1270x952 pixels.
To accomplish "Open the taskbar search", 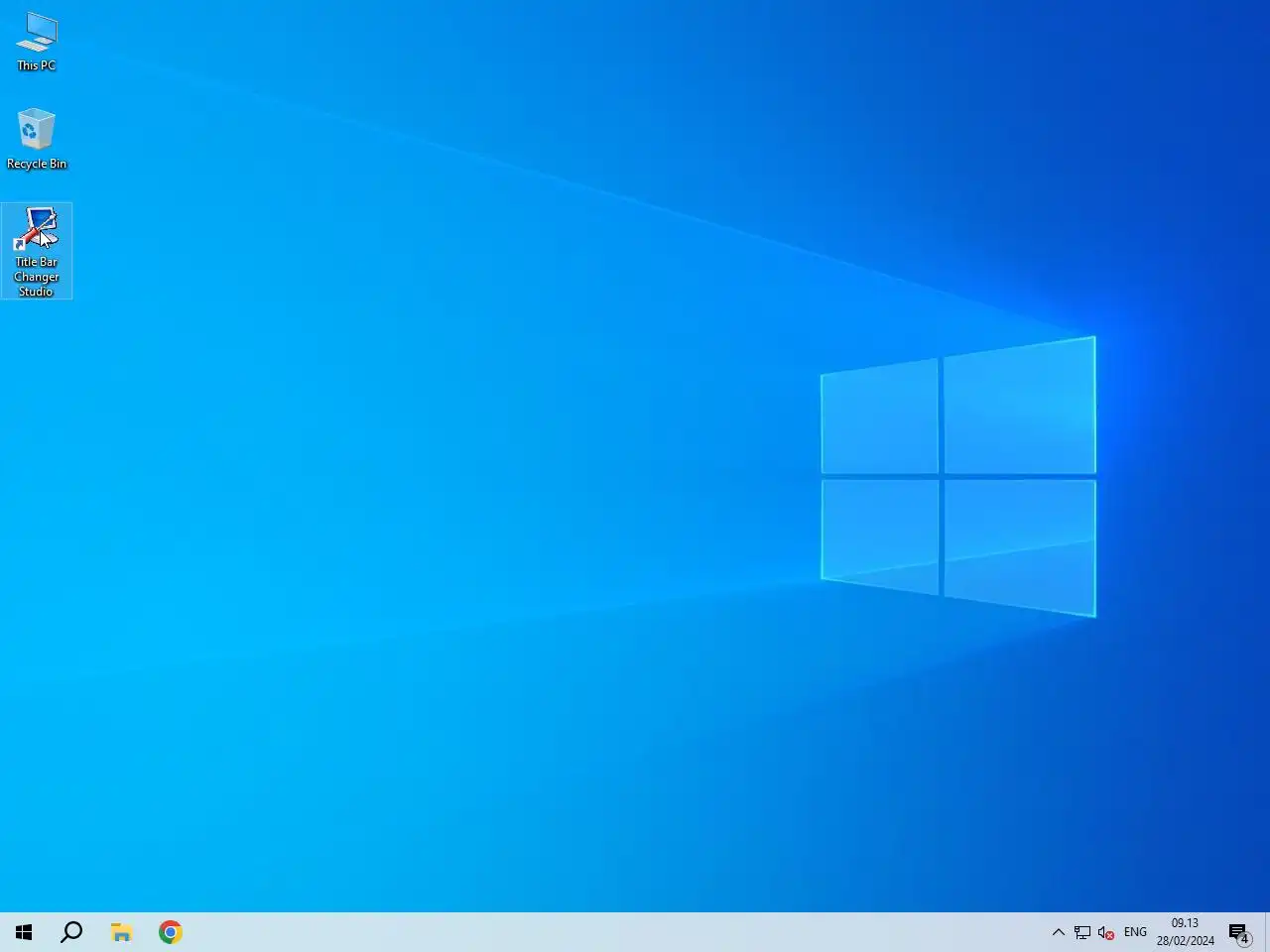I will pos(71,932).
